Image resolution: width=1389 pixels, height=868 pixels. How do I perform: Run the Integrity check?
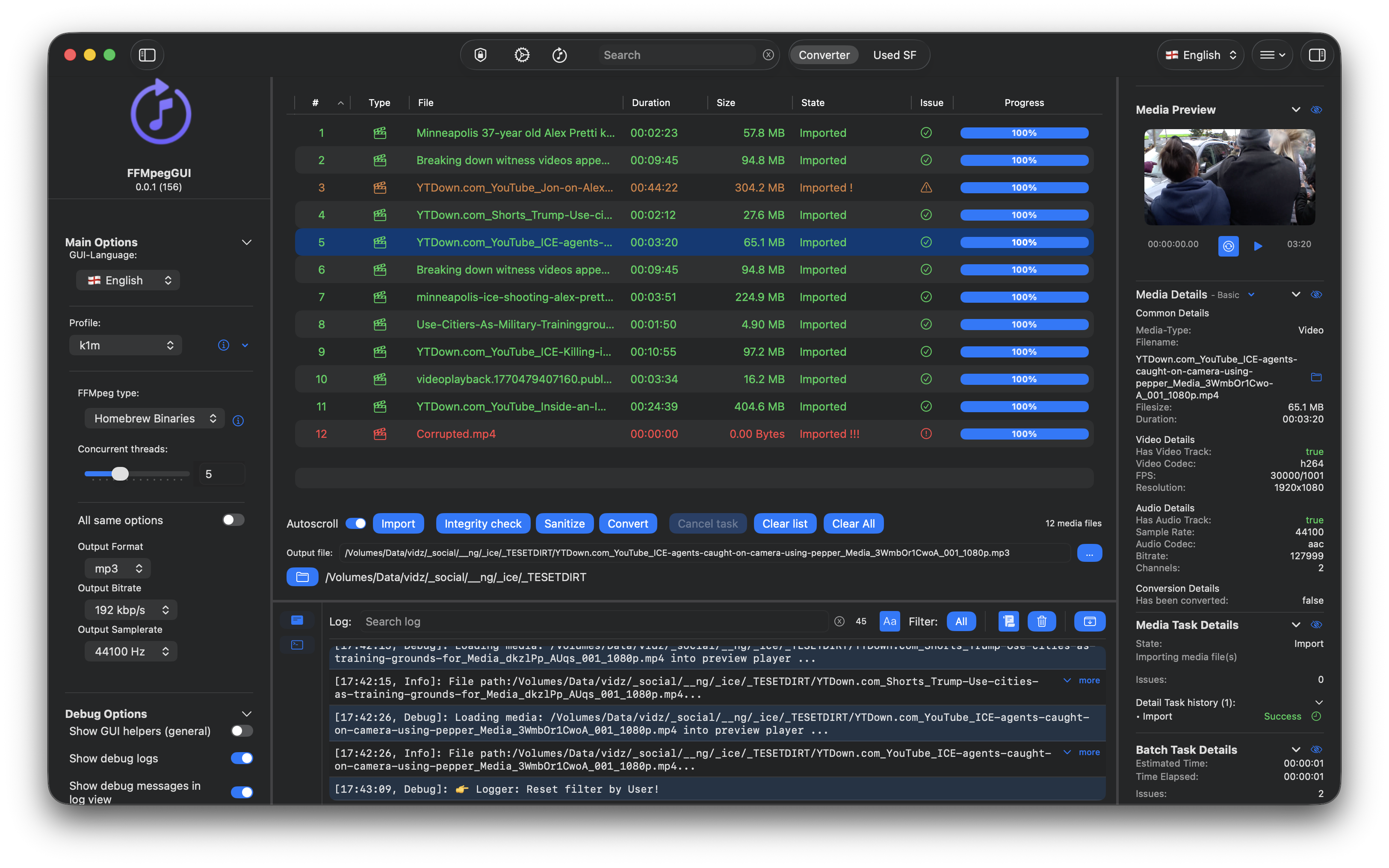[x=483, y=523]
